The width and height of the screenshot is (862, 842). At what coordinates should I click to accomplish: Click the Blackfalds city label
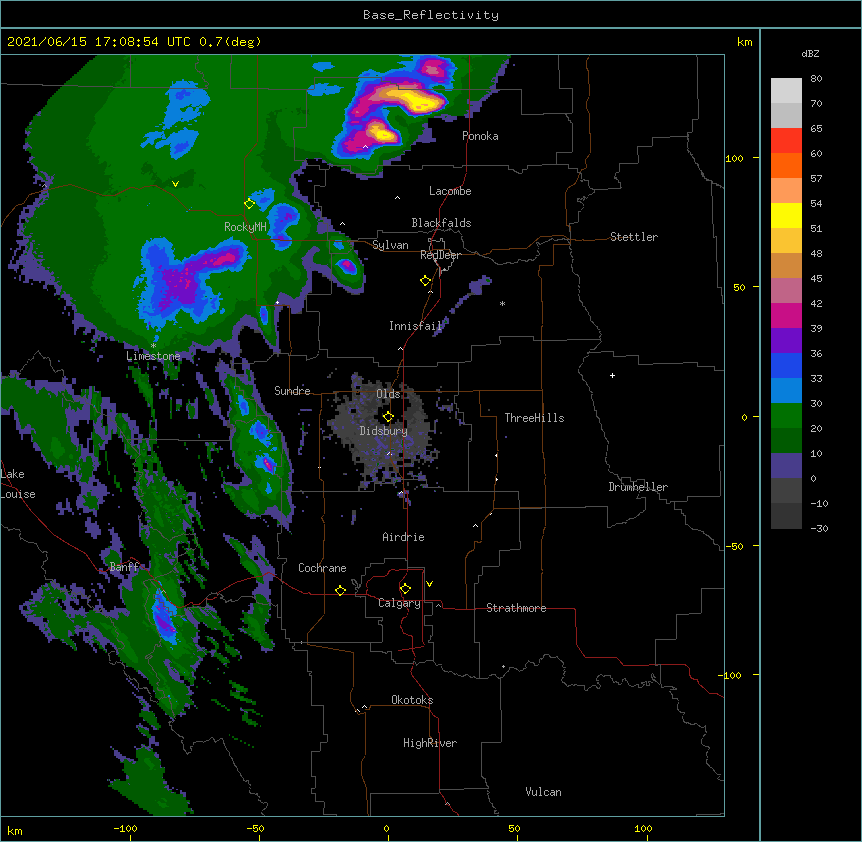[441, 223]
